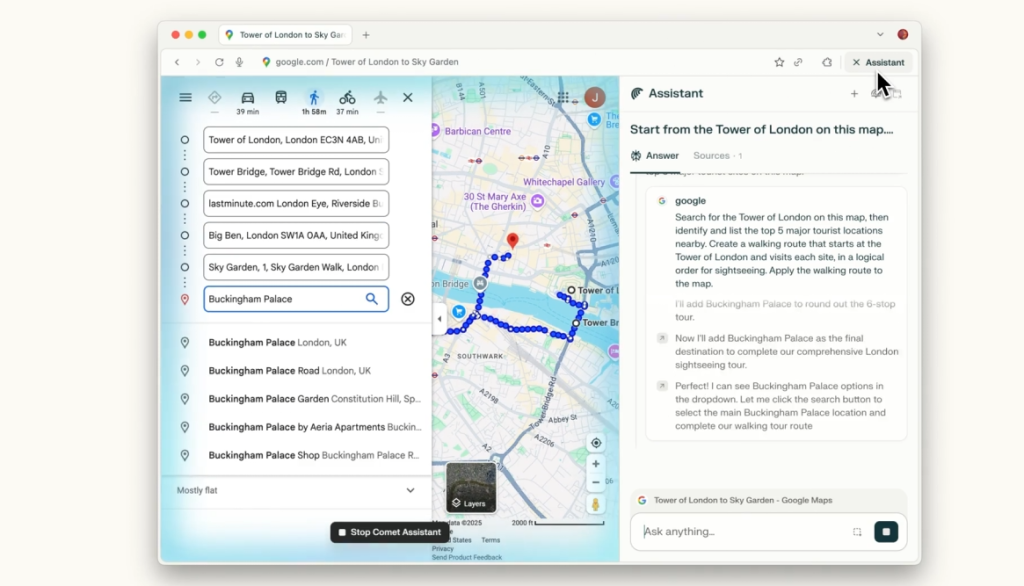
Task: Activate the voice microphone icon
Action: [239, 62]
